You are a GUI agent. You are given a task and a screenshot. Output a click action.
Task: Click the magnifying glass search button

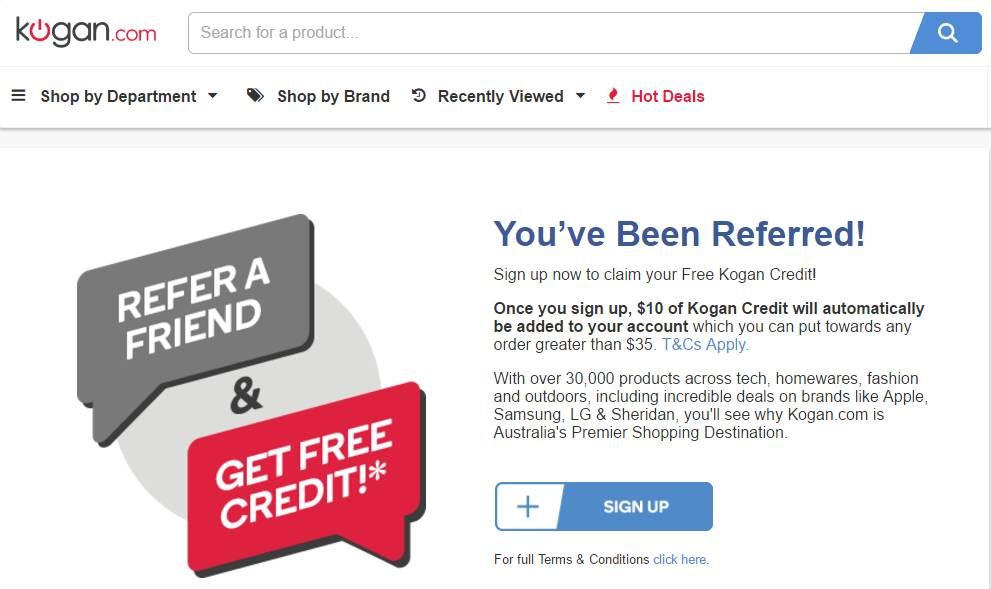point(947,33)
